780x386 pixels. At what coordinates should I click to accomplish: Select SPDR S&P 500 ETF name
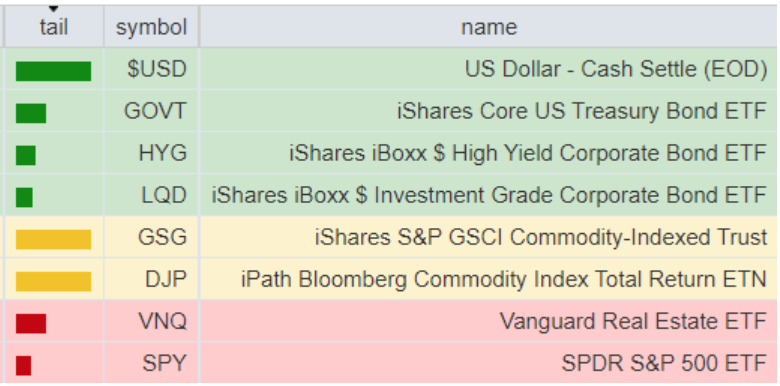[x=664, y=363]
